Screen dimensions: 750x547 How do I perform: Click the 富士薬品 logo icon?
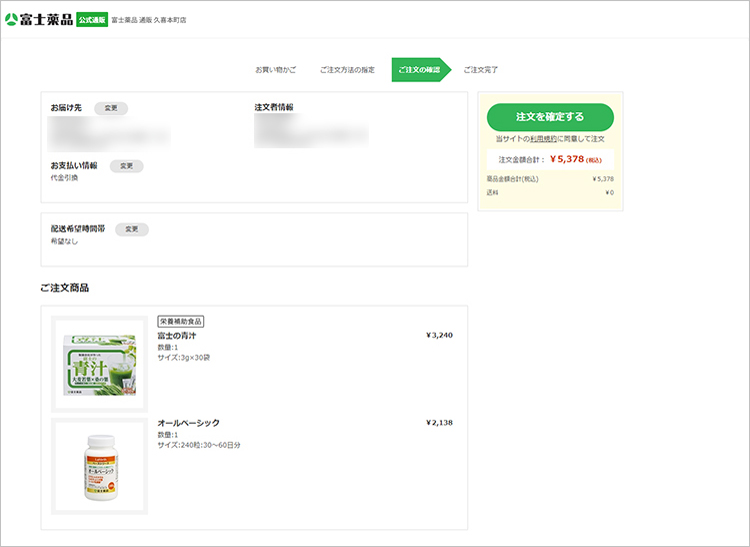pos(11,20)
